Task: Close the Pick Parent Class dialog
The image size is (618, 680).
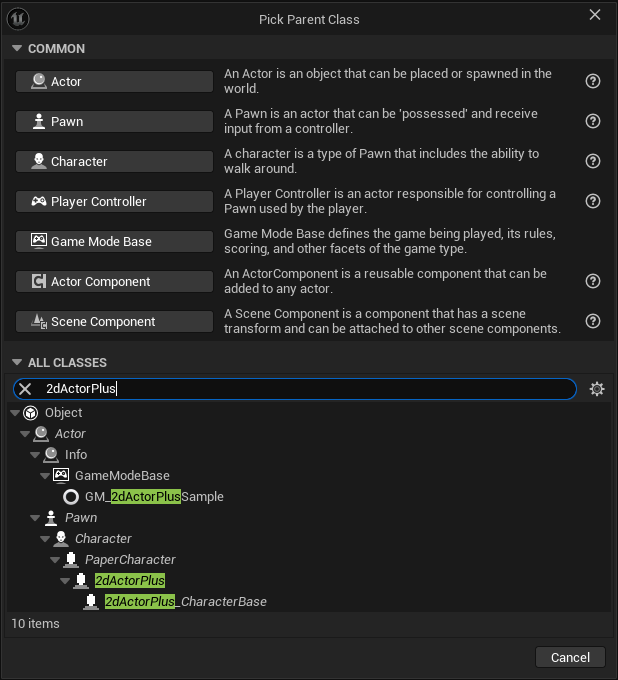Action: [595, 15]
